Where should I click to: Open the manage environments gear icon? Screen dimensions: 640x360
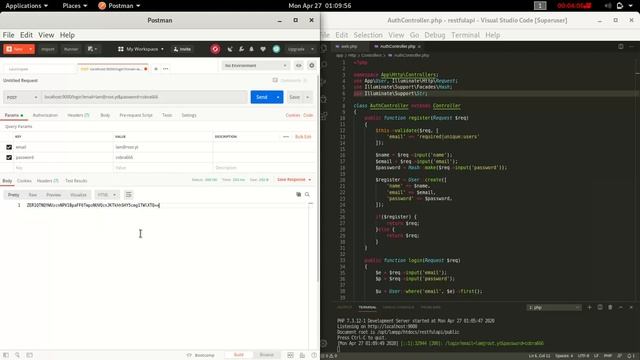[x=312, y=65]
